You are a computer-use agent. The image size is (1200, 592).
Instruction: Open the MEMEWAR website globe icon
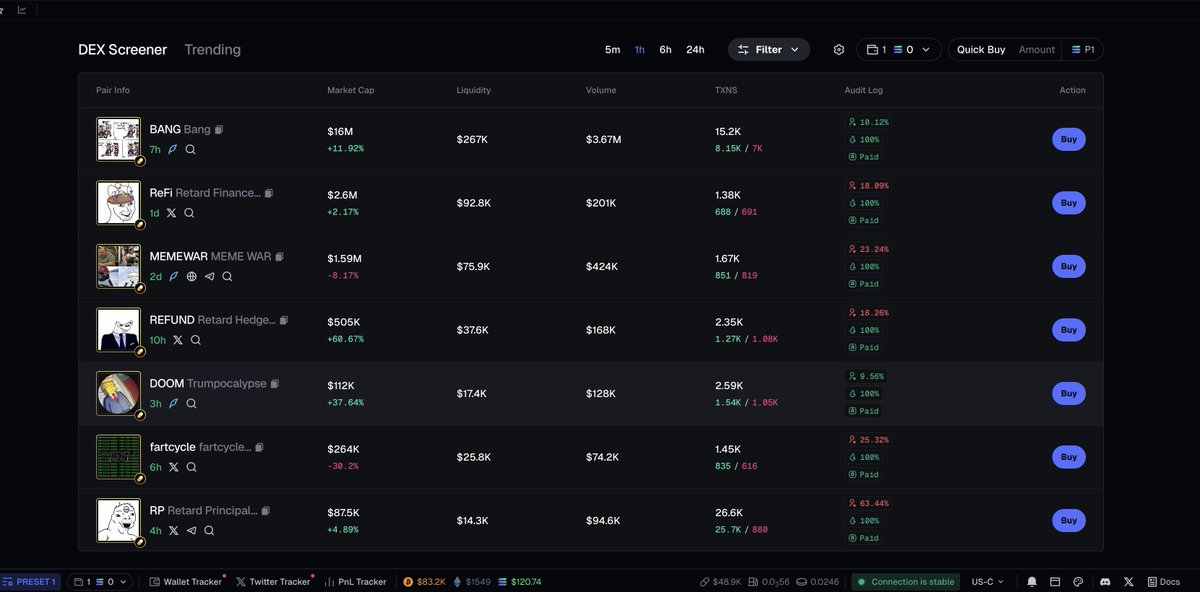[191, 277]
